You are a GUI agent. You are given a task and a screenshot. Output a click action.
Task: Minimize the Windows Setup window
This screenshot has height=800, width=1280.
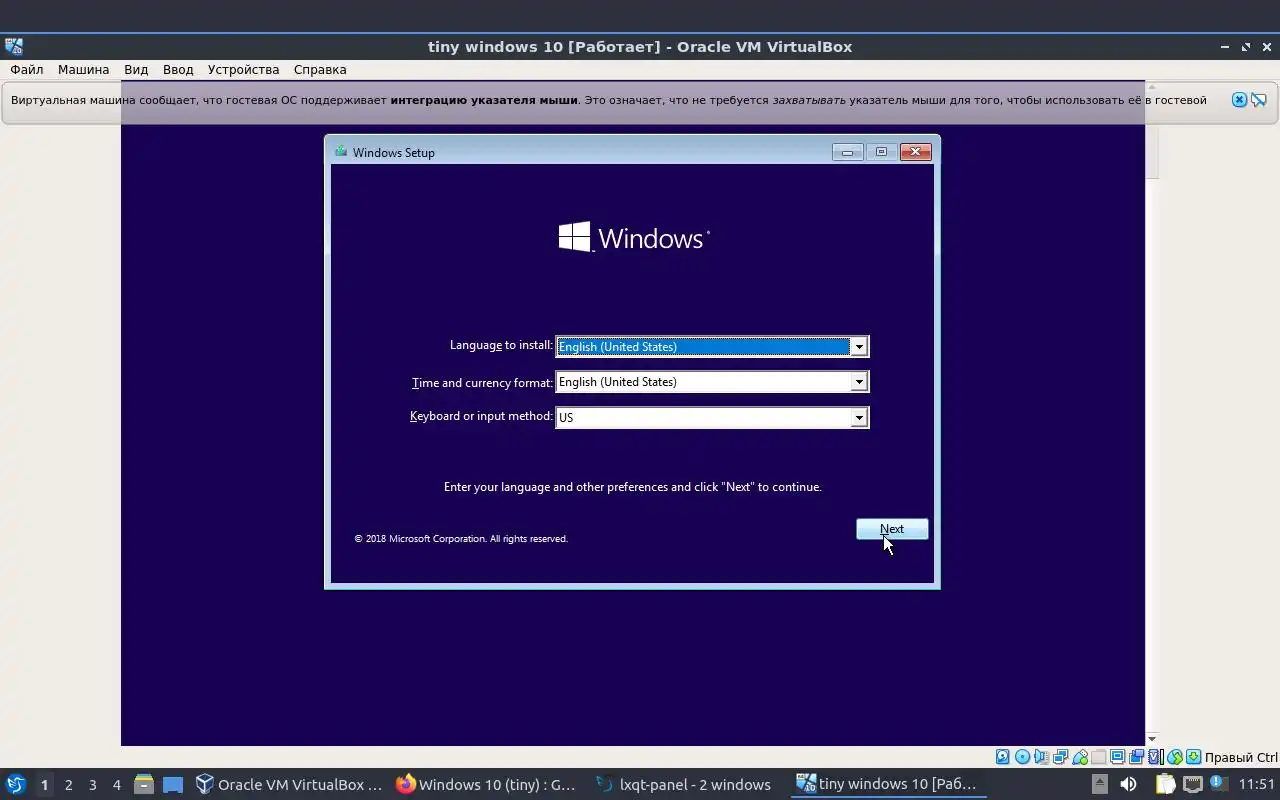coord(847,152)
